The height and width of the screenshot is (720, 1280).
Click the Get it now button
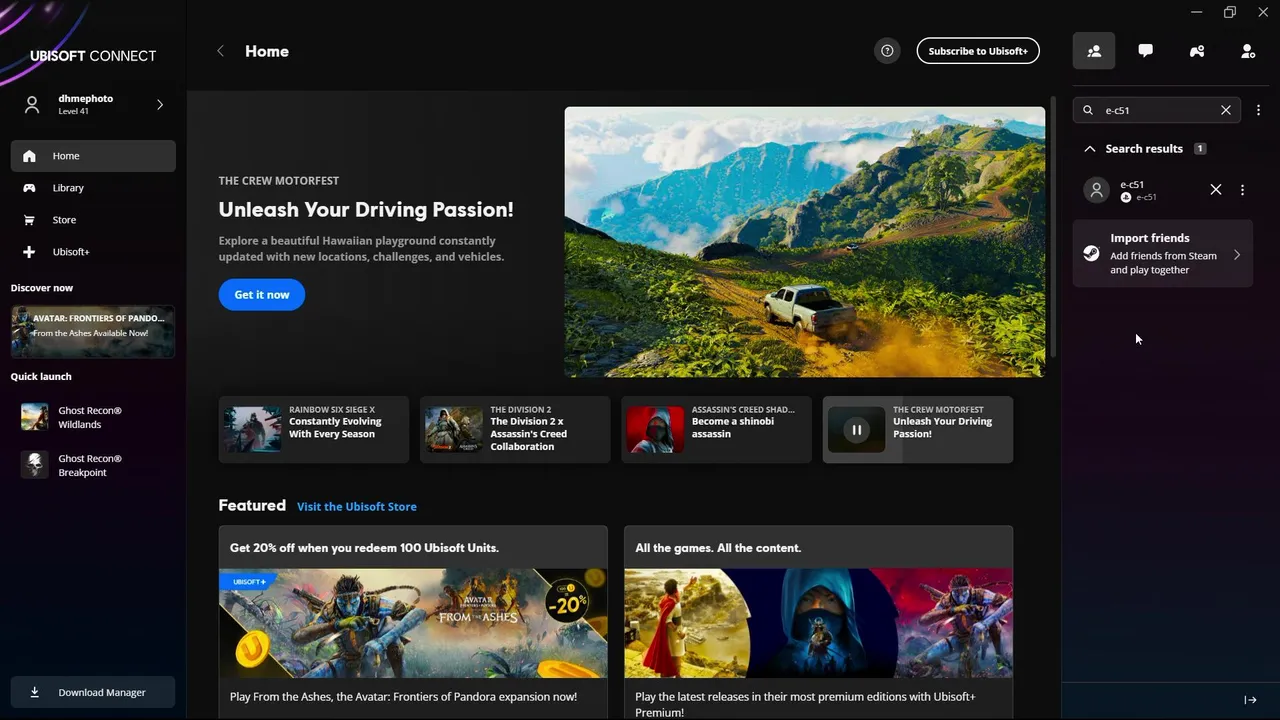pyautogui.click(x=262, y=295)
